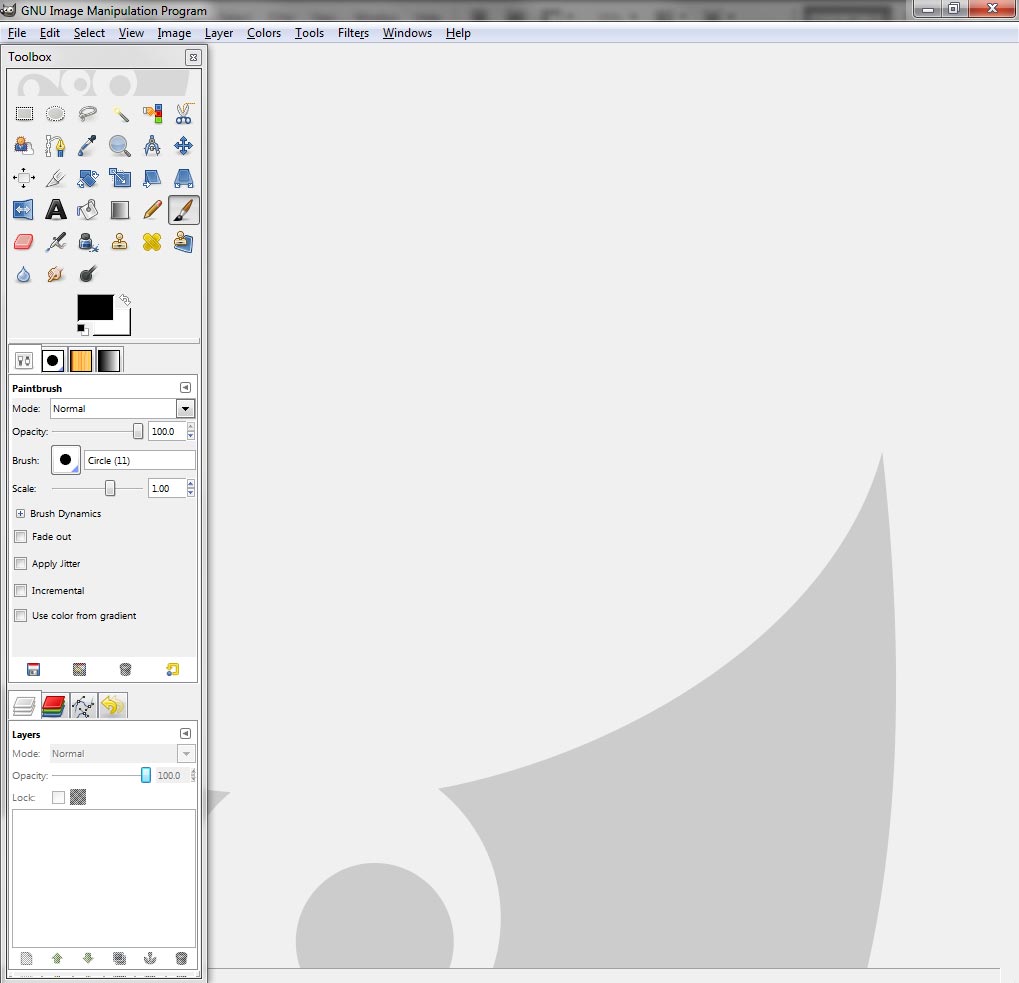Select the Alignment tool
The width and height of the screenshot is (1019, 983).
(x=24, y=177)
